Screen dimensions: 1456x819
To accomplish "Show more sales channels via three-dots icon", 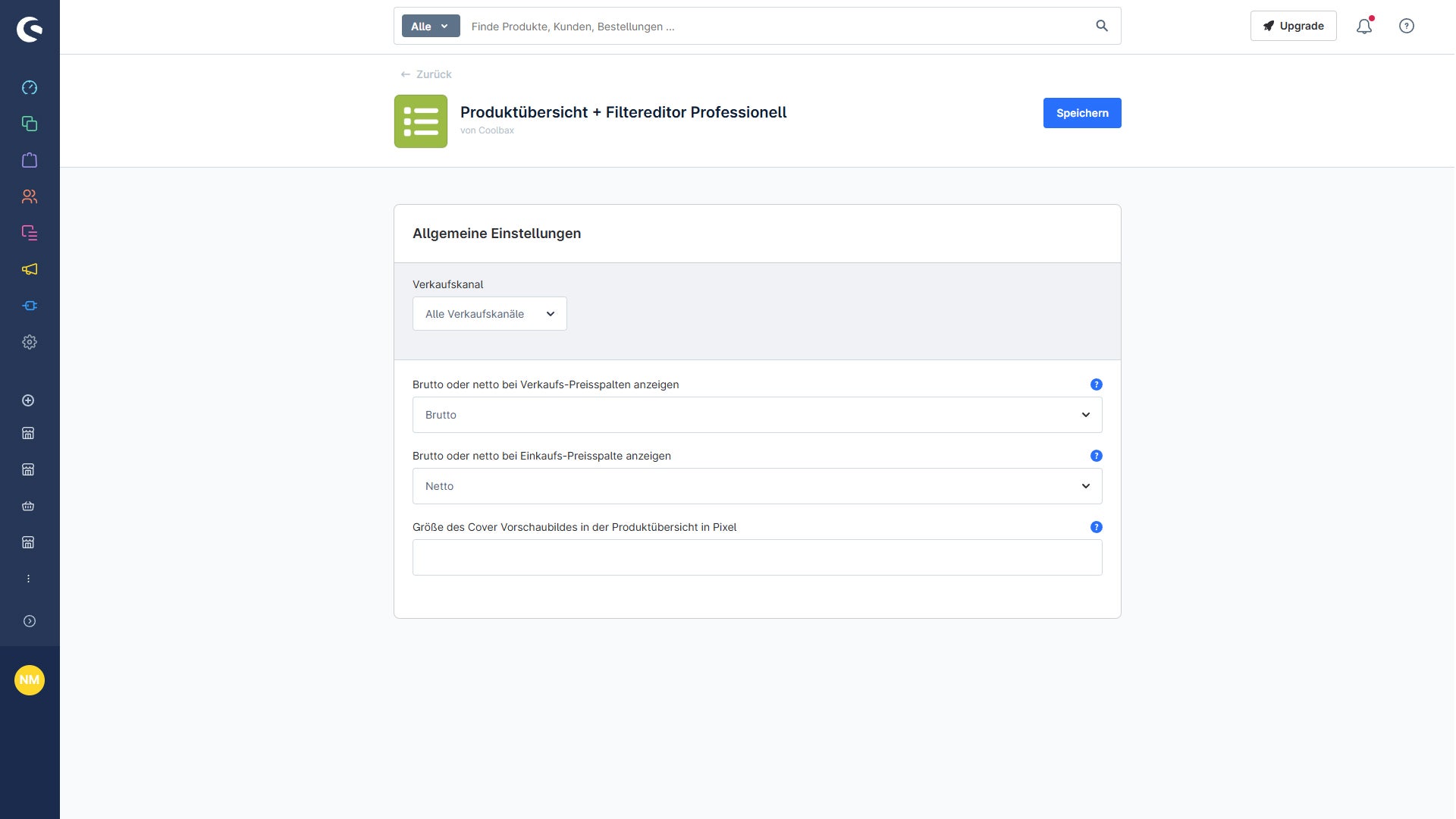I will [28, 579].
